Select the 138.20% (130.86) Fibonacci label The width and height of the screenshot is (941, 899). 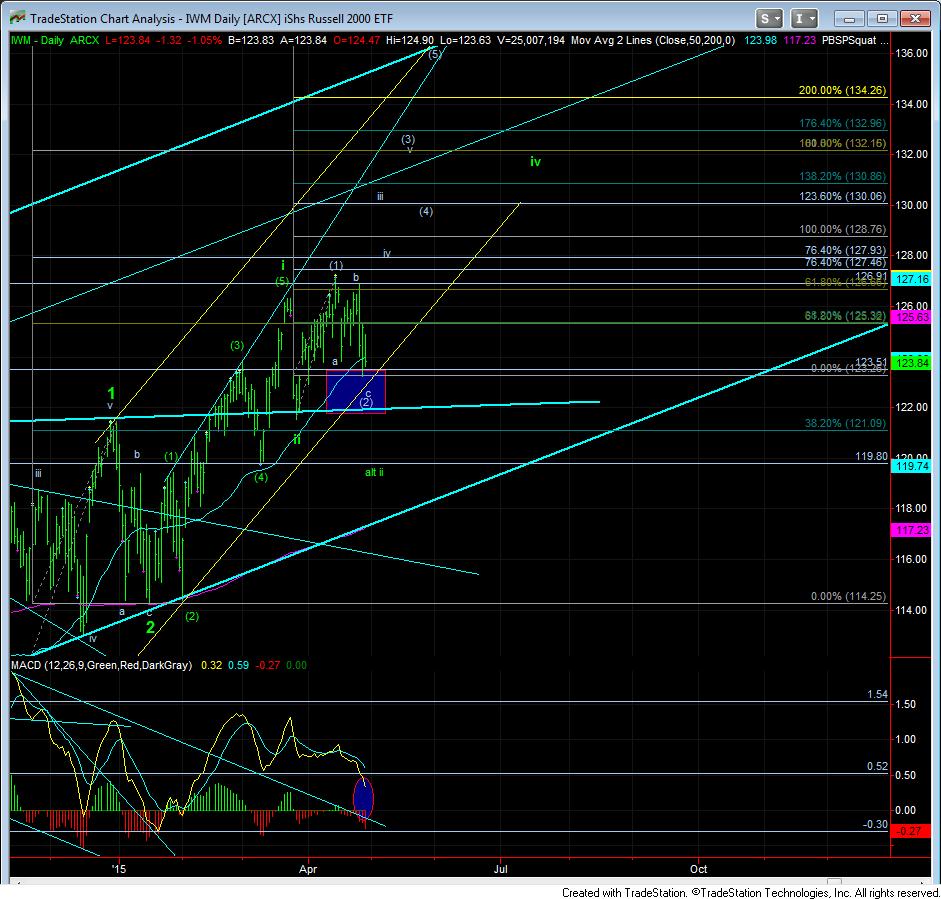click(x=842, y=177)
